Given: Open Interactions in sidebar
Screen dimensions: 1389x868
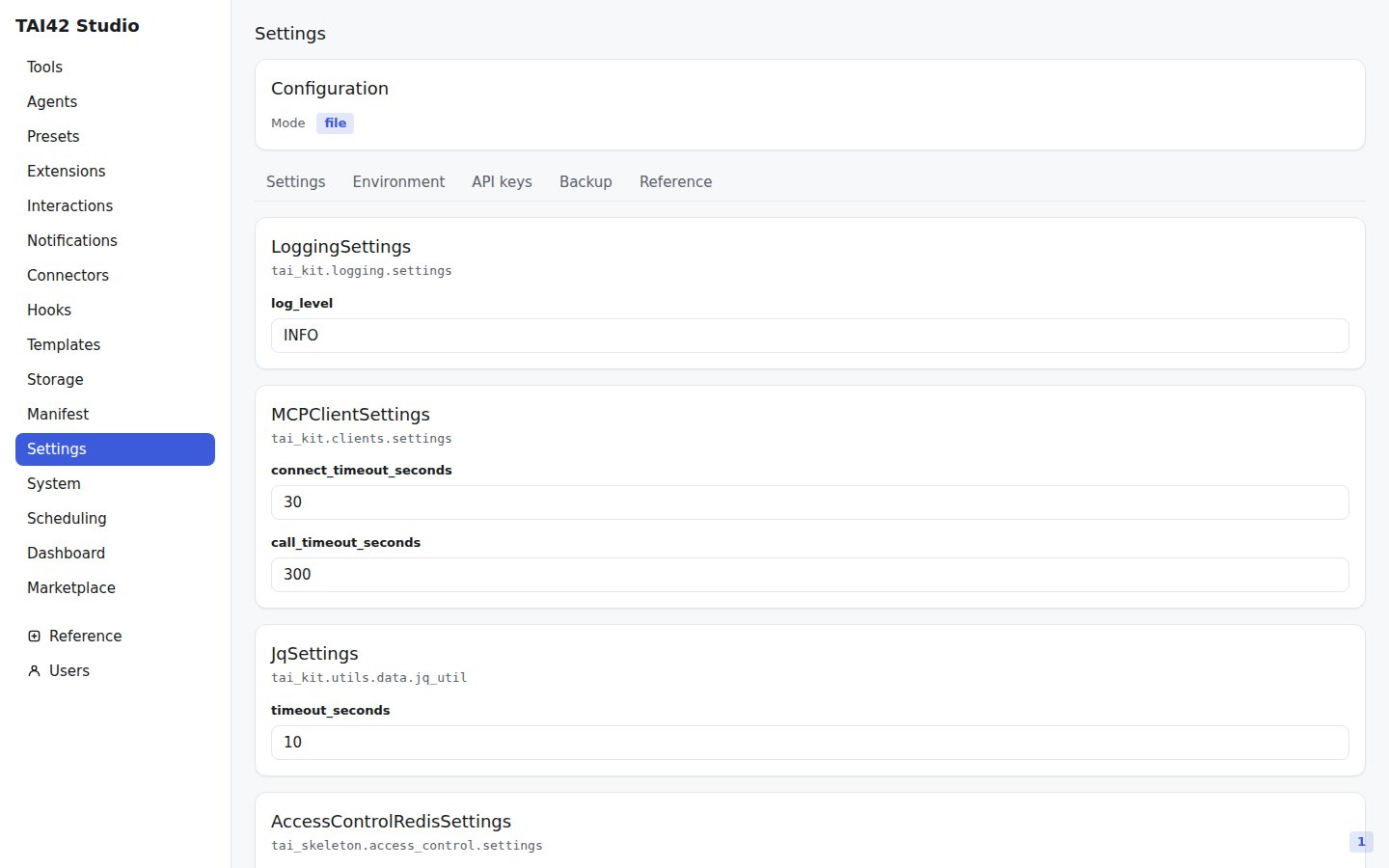Looking at the screenshot, I should point(115,206).
